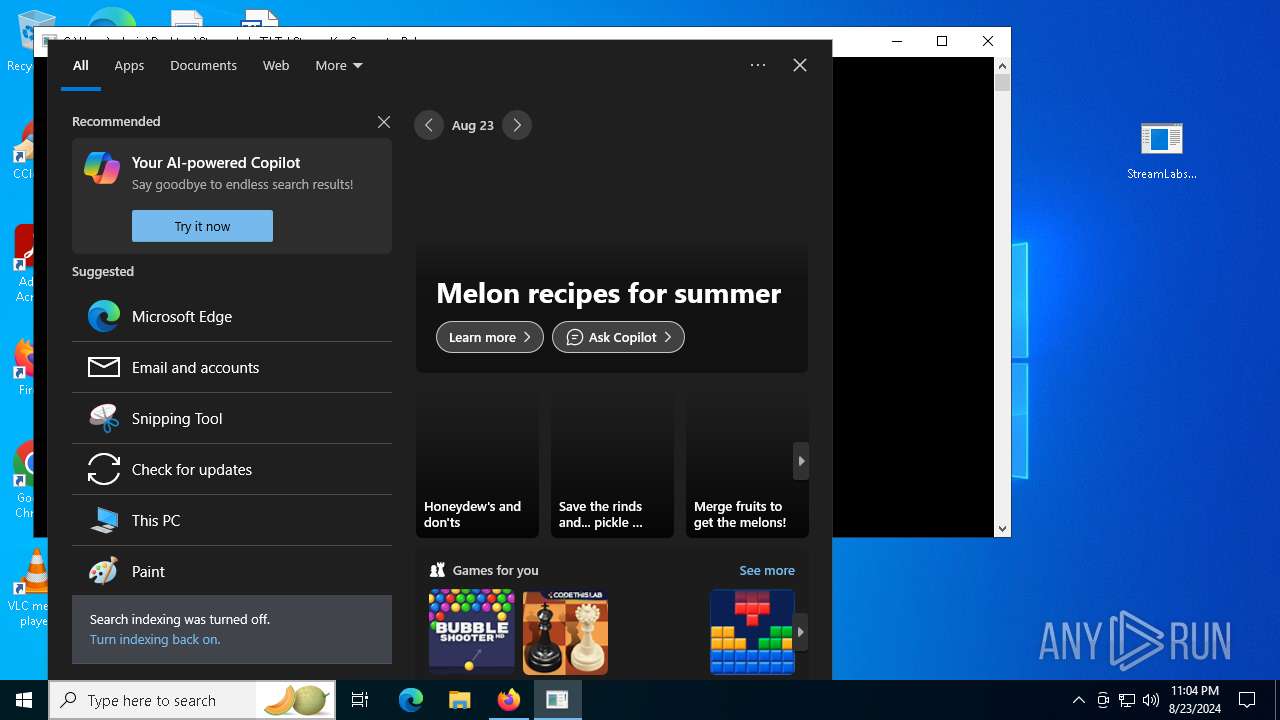Screen dimensions: 1280x720
Task: Open File Explorer from taskbar
Action: pos(460,700)
